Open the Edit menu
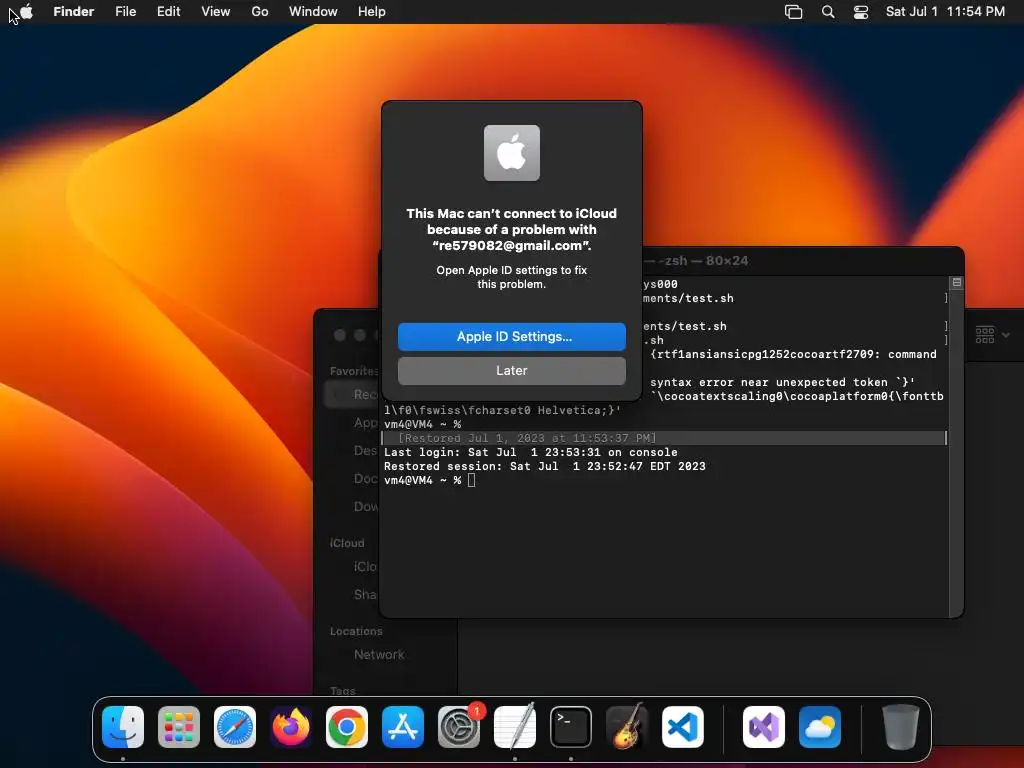 (168, 12)
